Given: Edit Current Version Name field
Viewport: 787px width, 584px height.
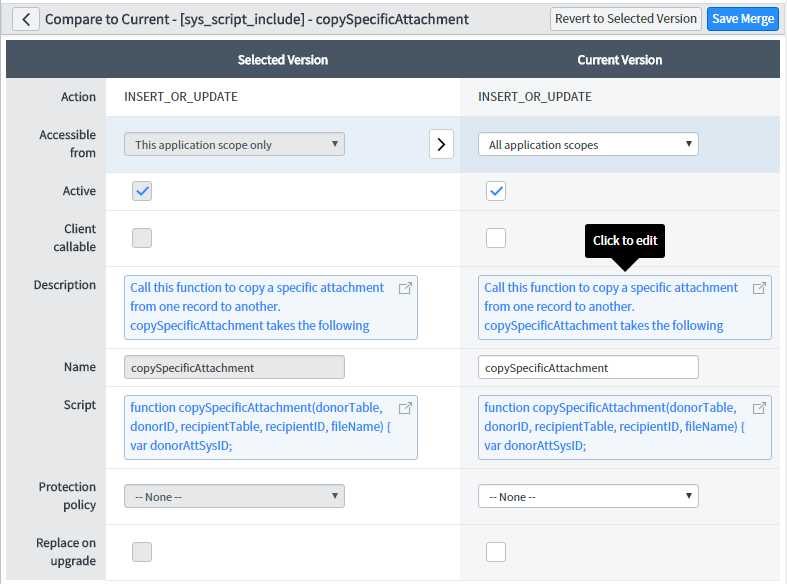Looking at the screenshot, I should point(588,367).
